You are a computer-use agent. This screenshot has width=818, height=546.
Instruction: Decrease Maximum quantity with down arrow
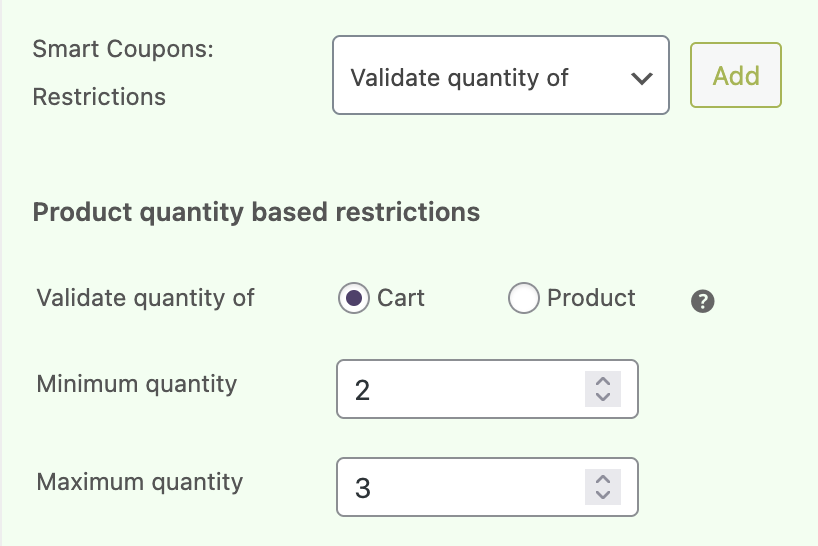pyautogui.click(x=602, y=495)
